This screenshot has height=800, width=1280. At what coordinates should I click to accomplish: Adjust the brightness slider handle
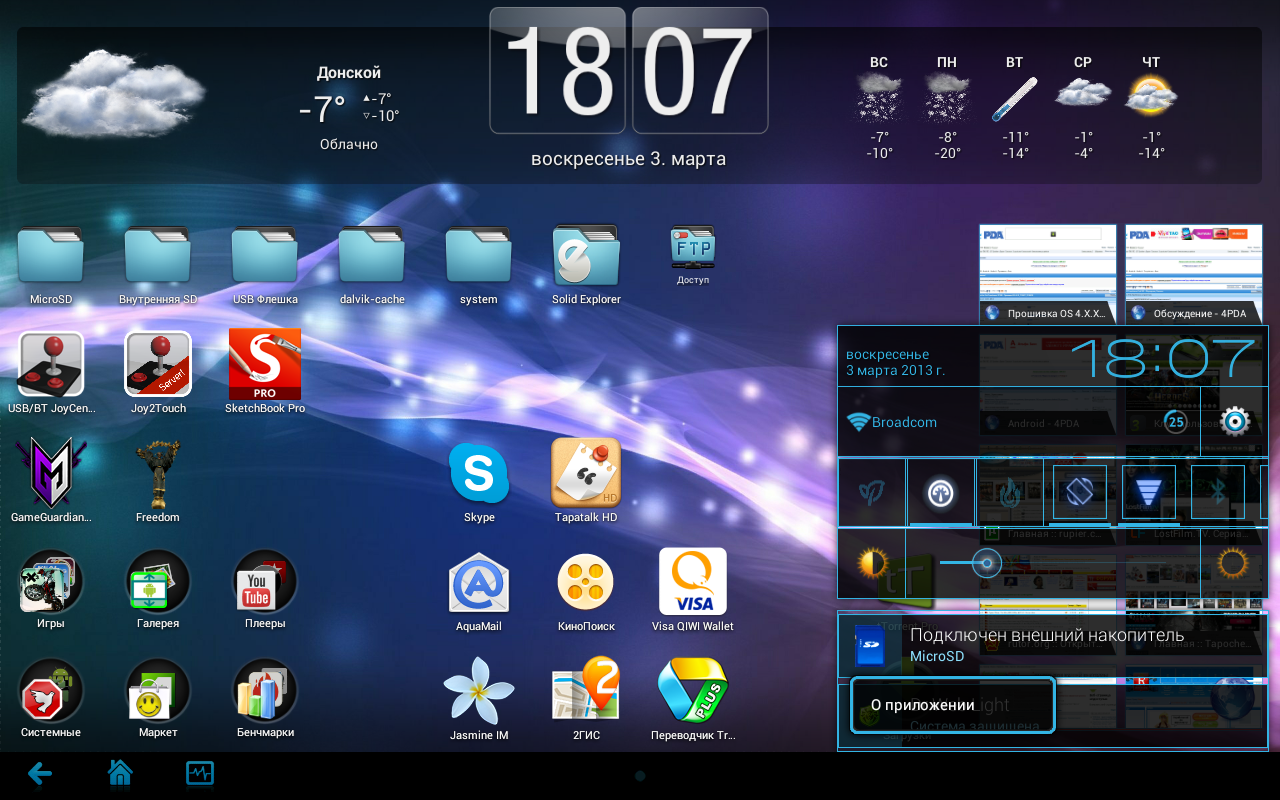coord(987,563)
